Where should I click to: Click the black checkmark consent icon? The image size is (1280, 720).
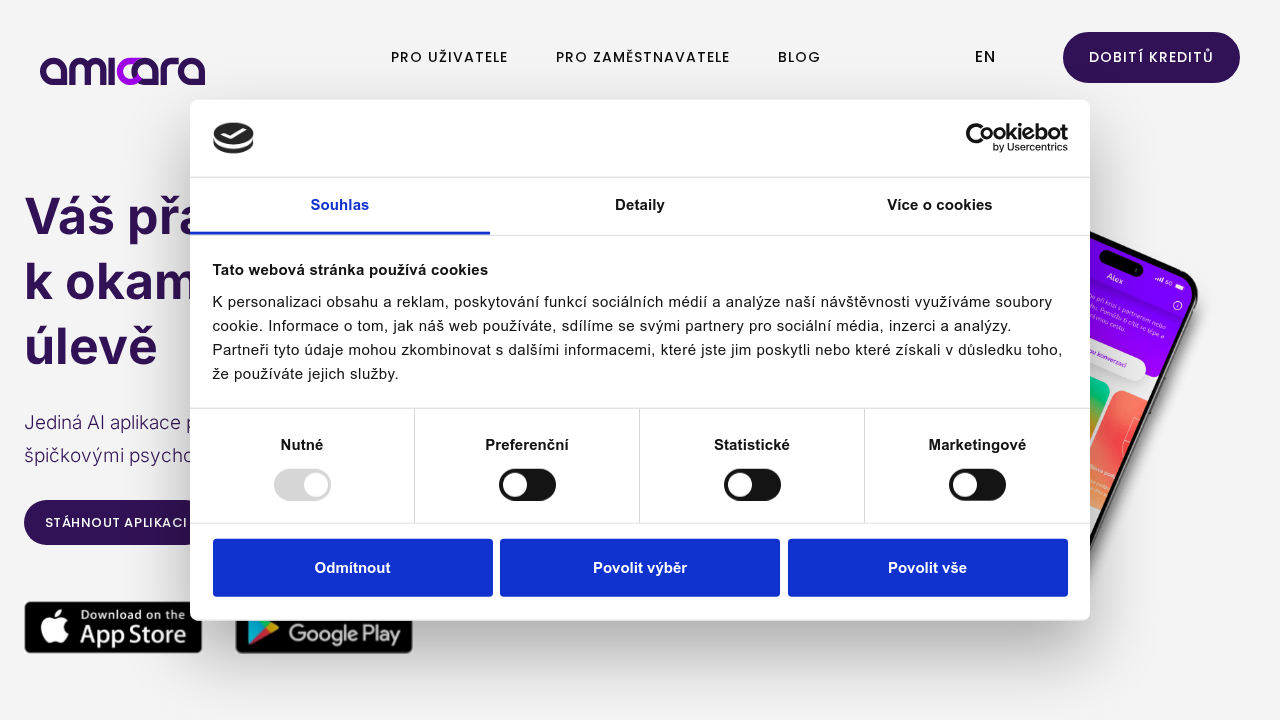(x=233, y=137)
